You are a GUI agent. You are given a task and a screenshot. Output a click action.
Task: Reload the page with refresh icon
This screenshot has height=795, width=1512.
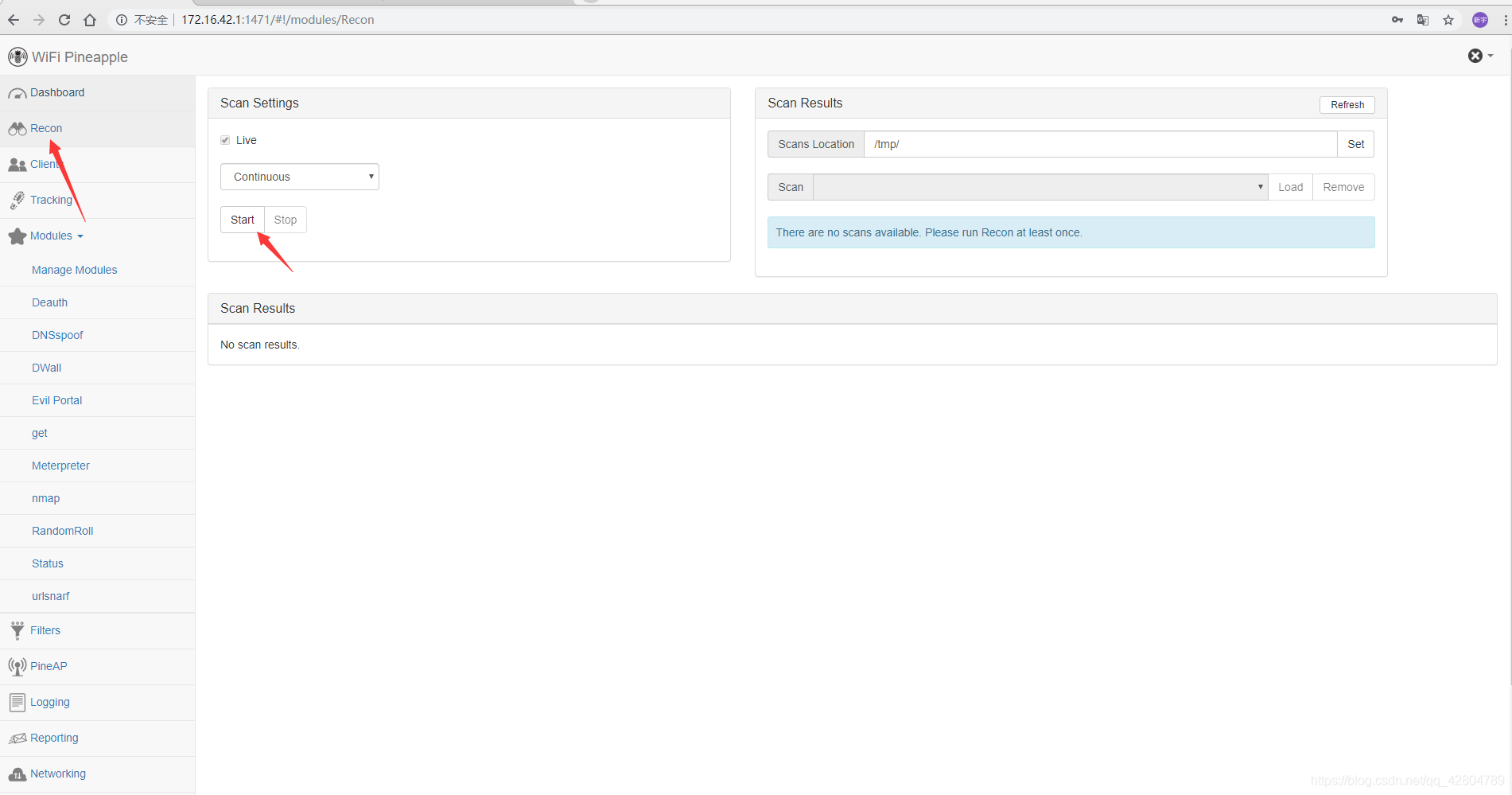(64, 20)
